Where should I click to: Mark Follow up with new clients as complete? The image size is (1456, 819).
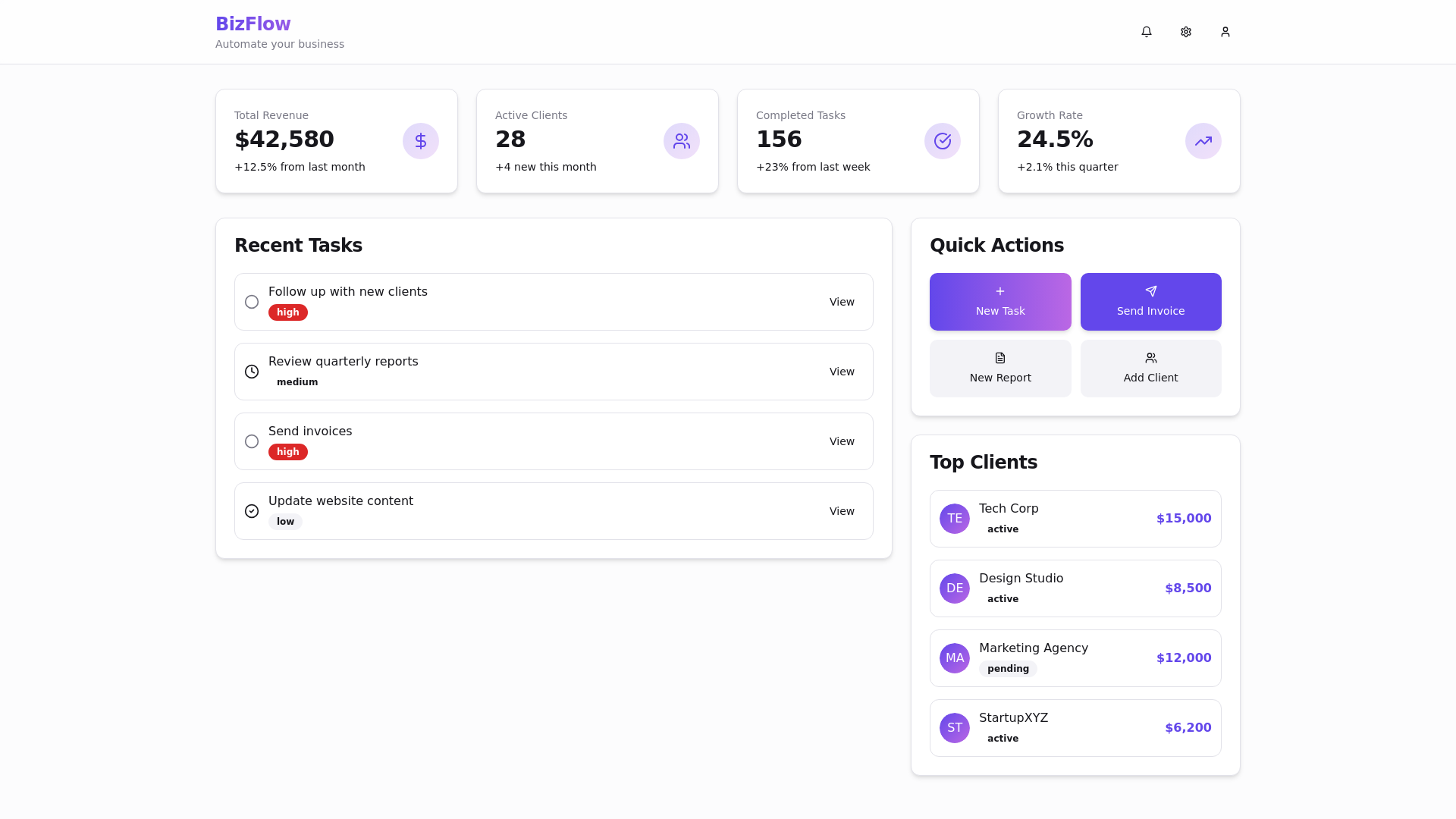tap(252, 301)
